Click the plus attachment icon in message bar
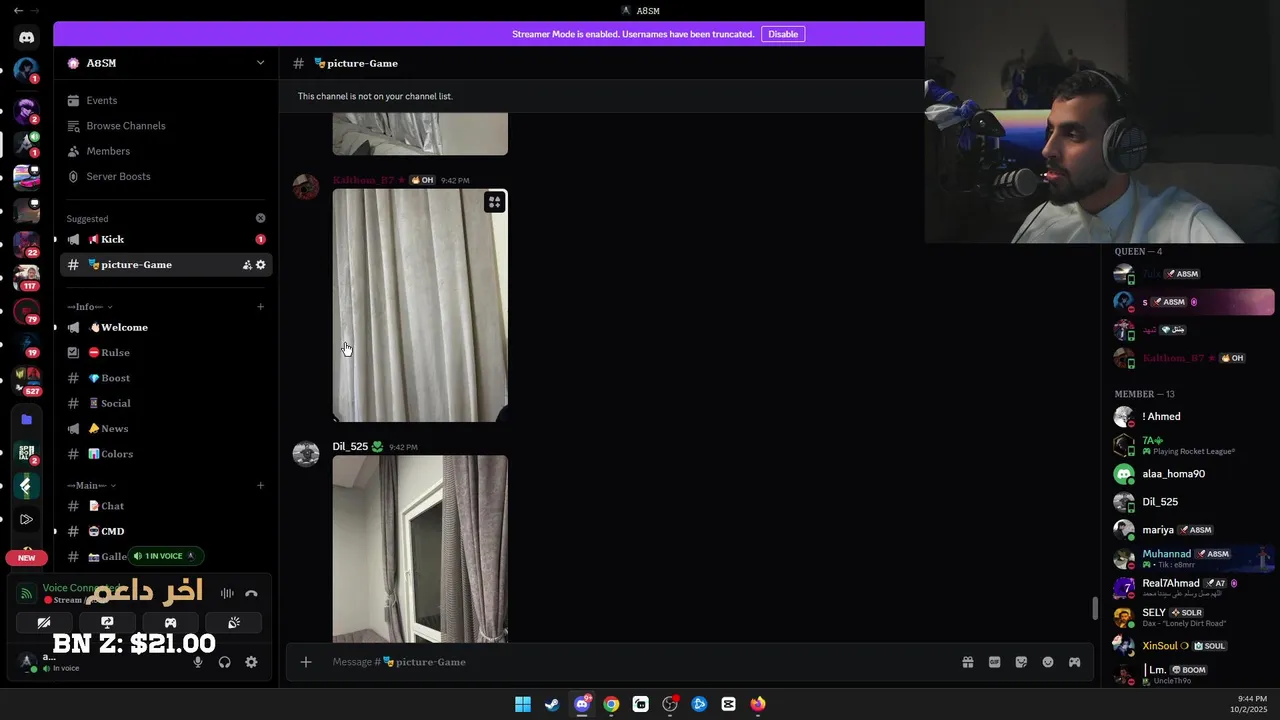The height and width of the screenshot is (720, 1280). [306, 662]
